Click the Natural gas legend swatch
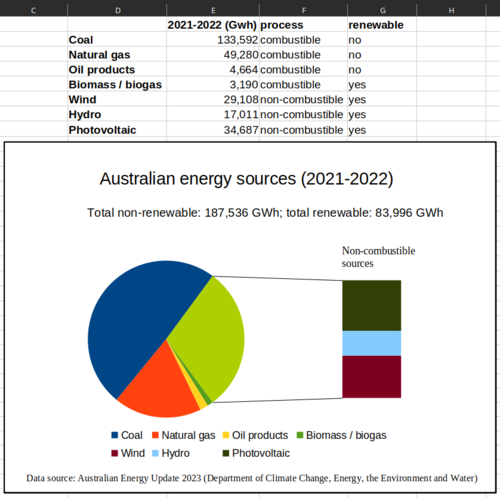The width and height of the screenshot is (500, 498). click(x=155, y=435)
